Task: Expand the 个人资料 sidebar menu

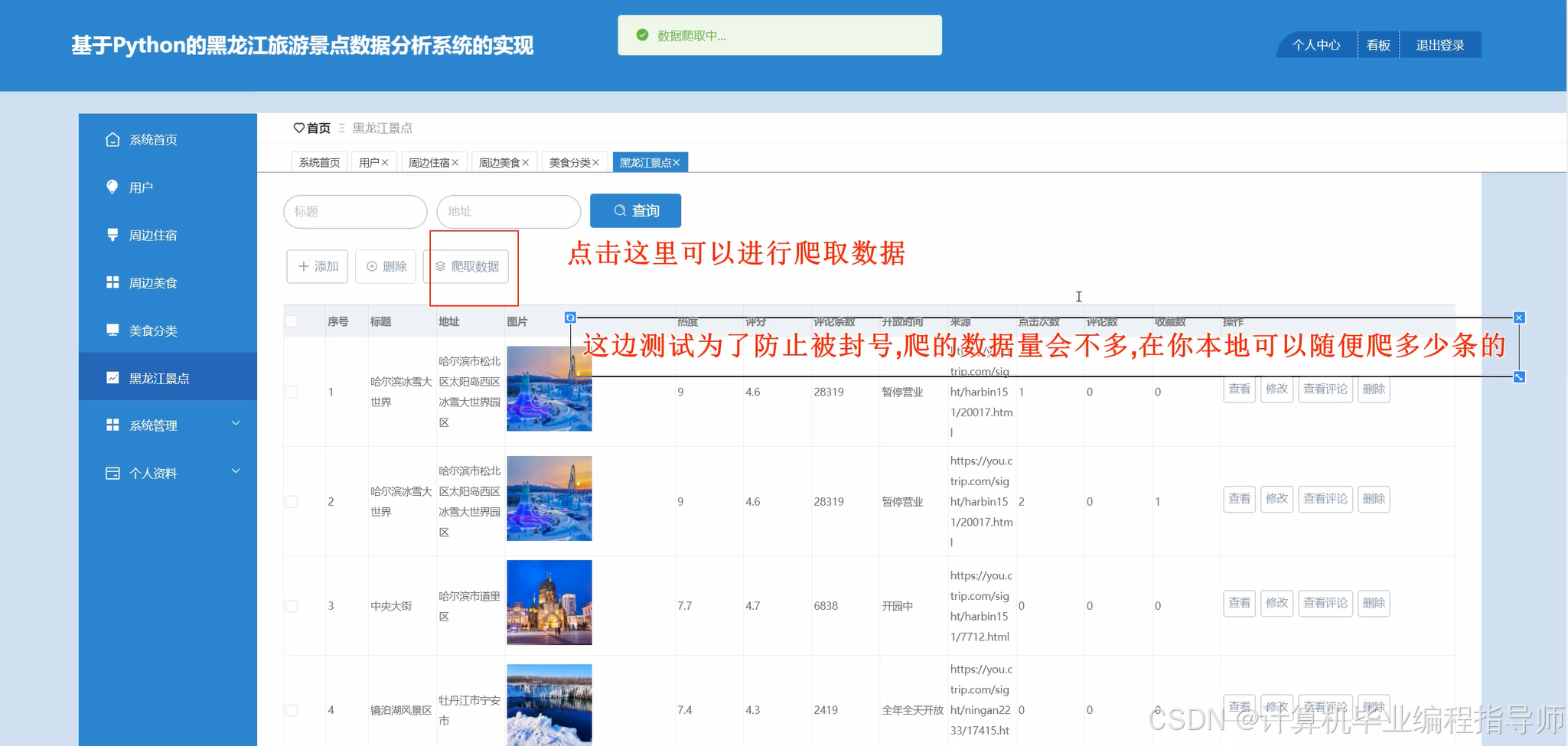Action: click(x=152, y=472)
